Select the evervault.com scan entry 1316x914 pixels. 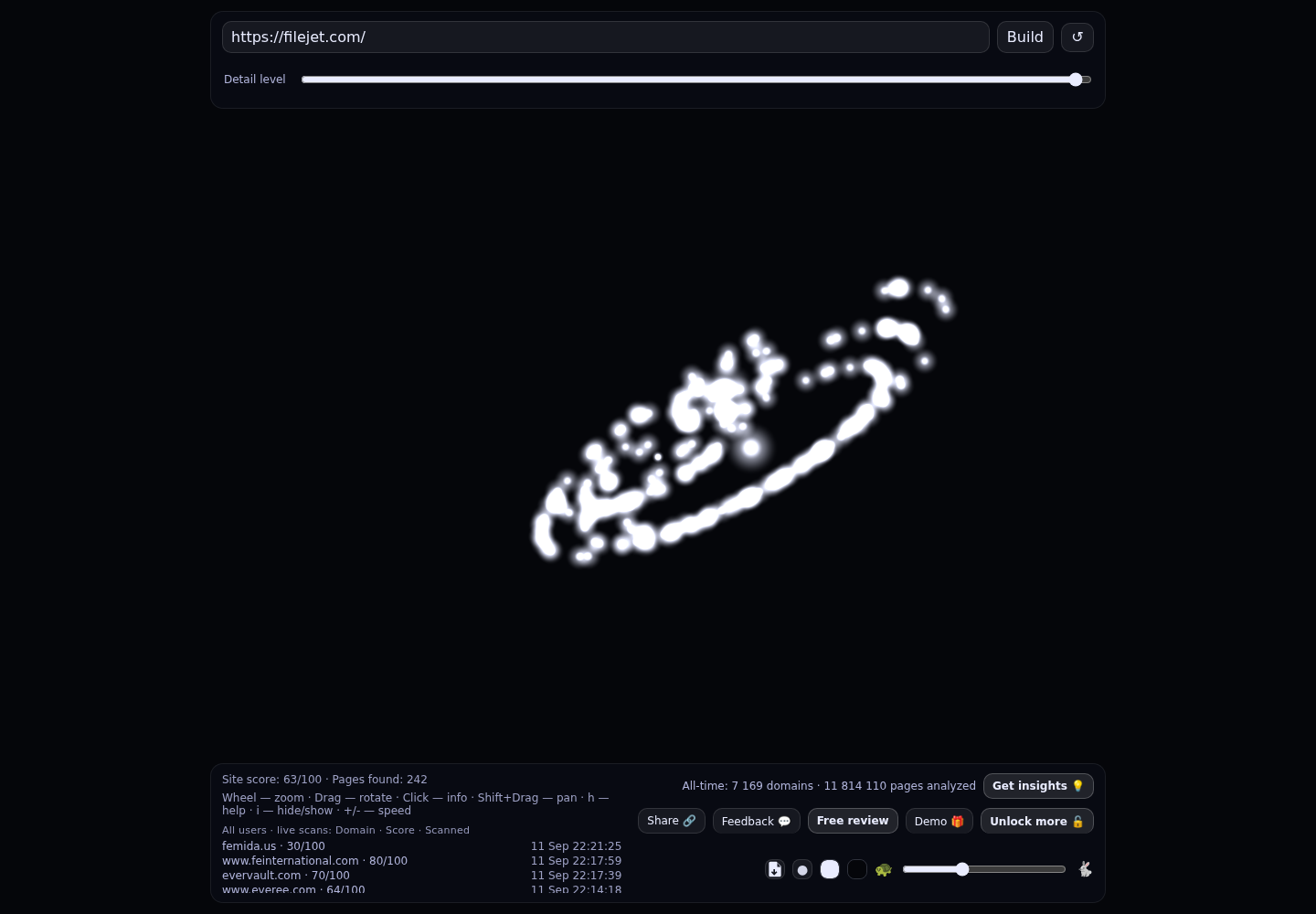pyautogui.click(x=421, y=876)
